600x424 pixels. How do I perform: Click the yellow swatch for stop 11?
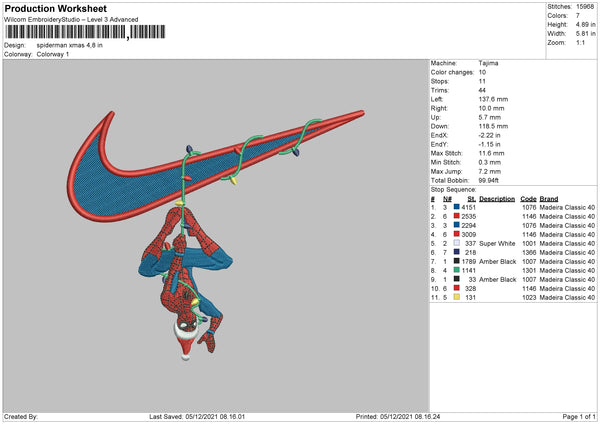pos(457,297)
